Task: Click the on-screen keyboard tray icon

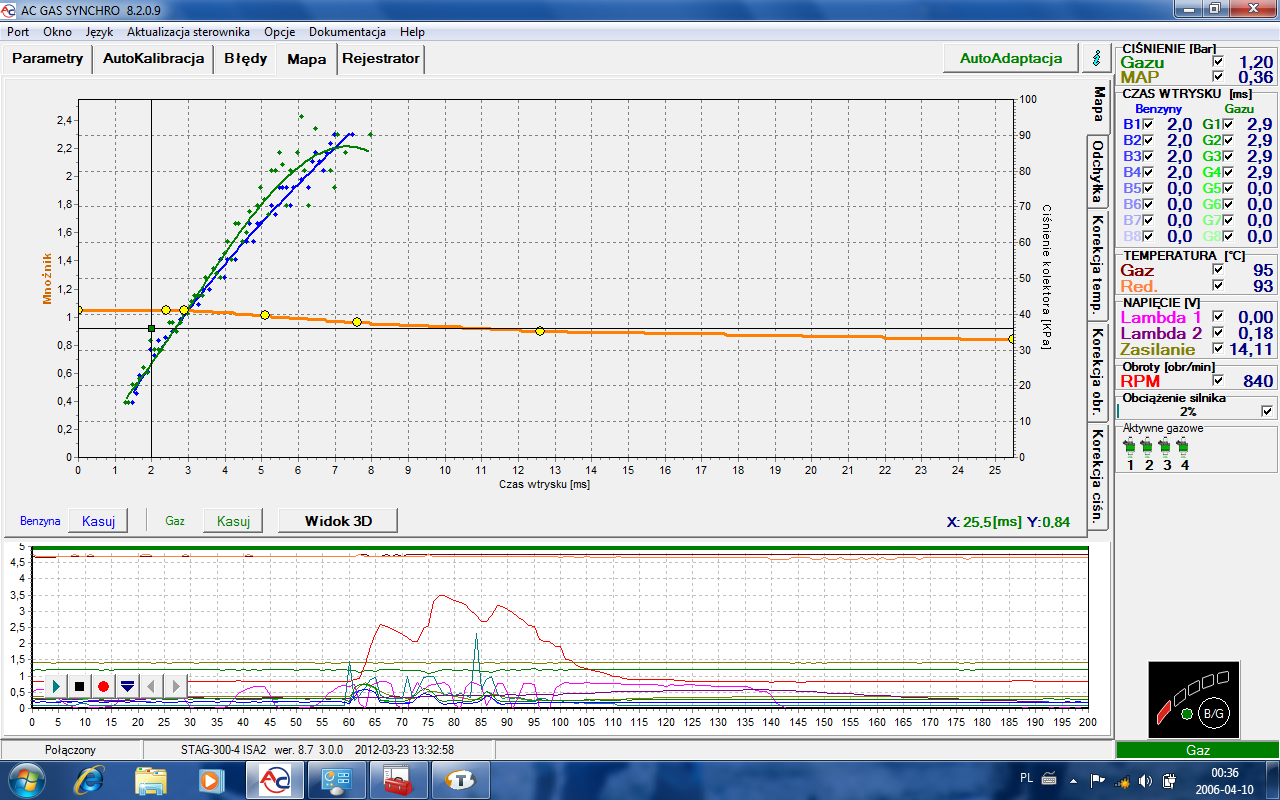Action: pyautogui.click(x=1050, y=777)
